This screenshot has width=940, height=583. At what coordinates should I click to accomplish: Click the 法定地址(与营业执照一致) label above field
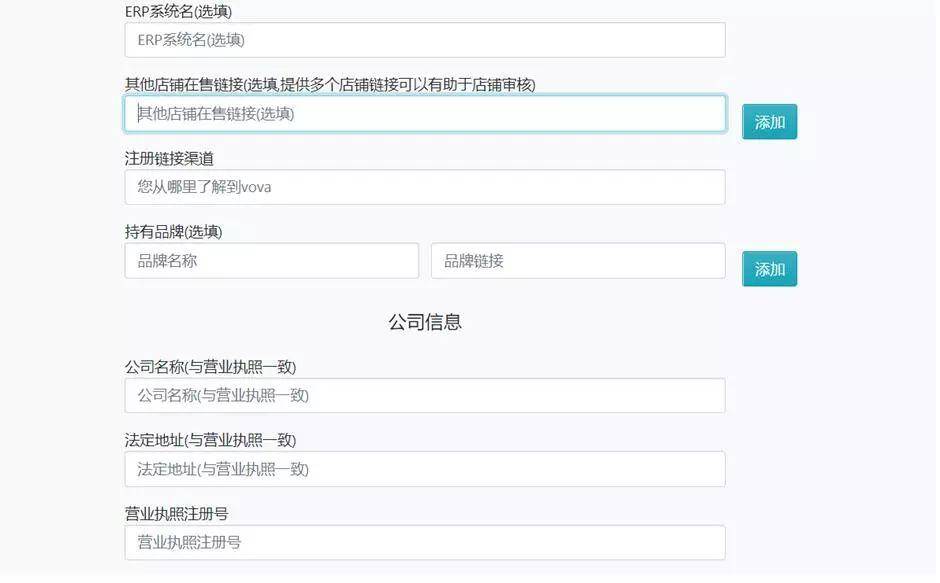point(210,440)
